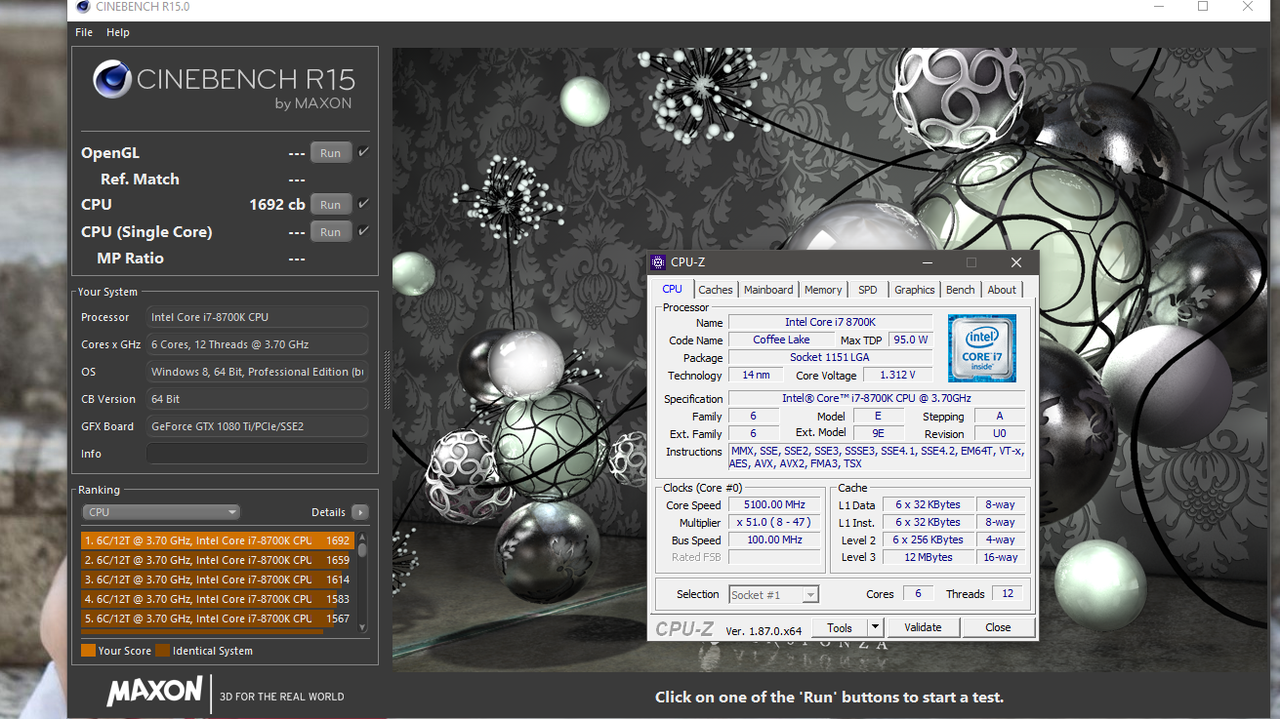The height and width of the screenshot is (719, 1280).
Task: Toggle the OpenGL test checkmark
Action: [x=364, y=152]
